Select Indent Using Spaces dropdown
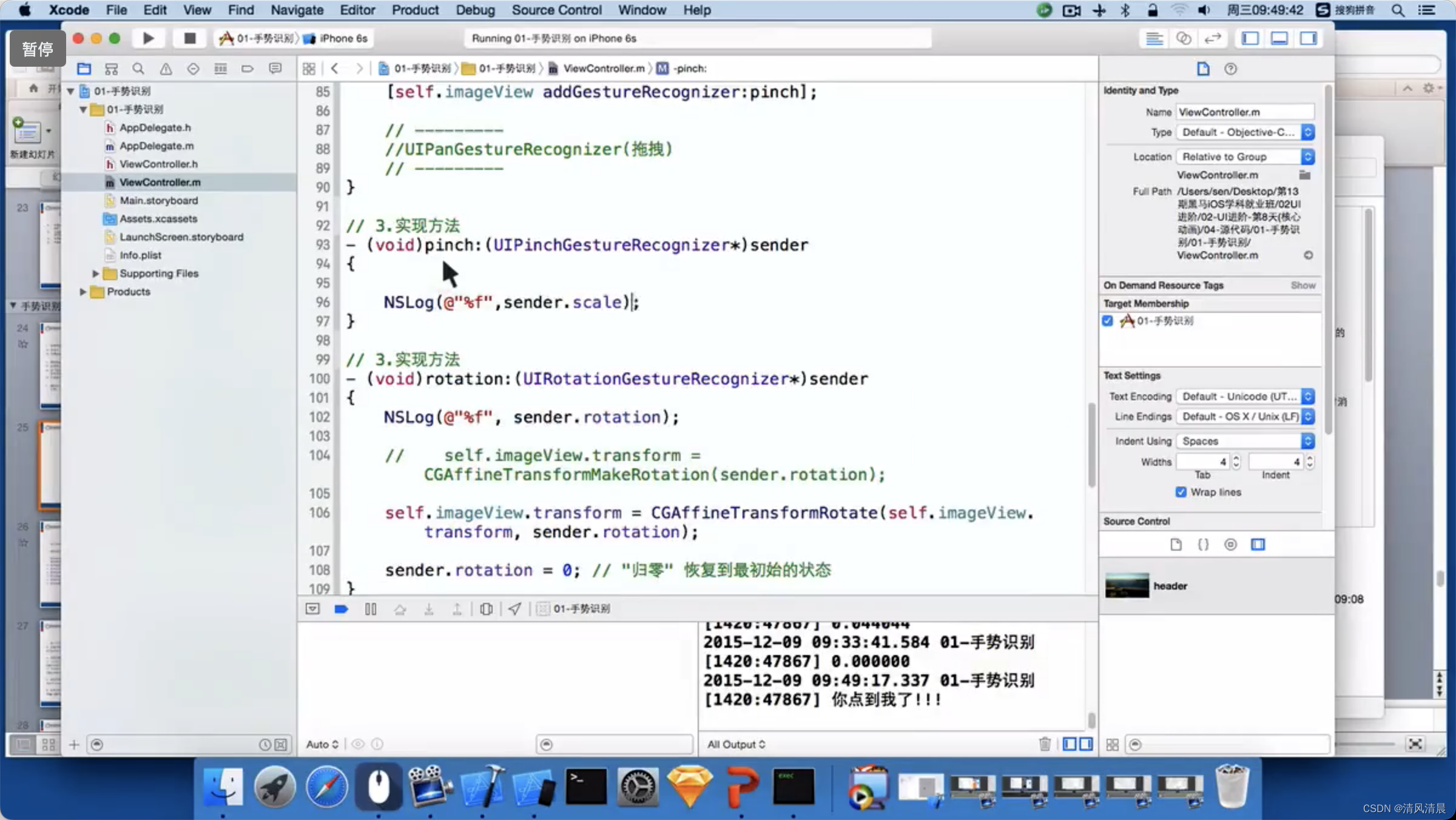This screenshot has height=820, width=1456. [1246, 441]
